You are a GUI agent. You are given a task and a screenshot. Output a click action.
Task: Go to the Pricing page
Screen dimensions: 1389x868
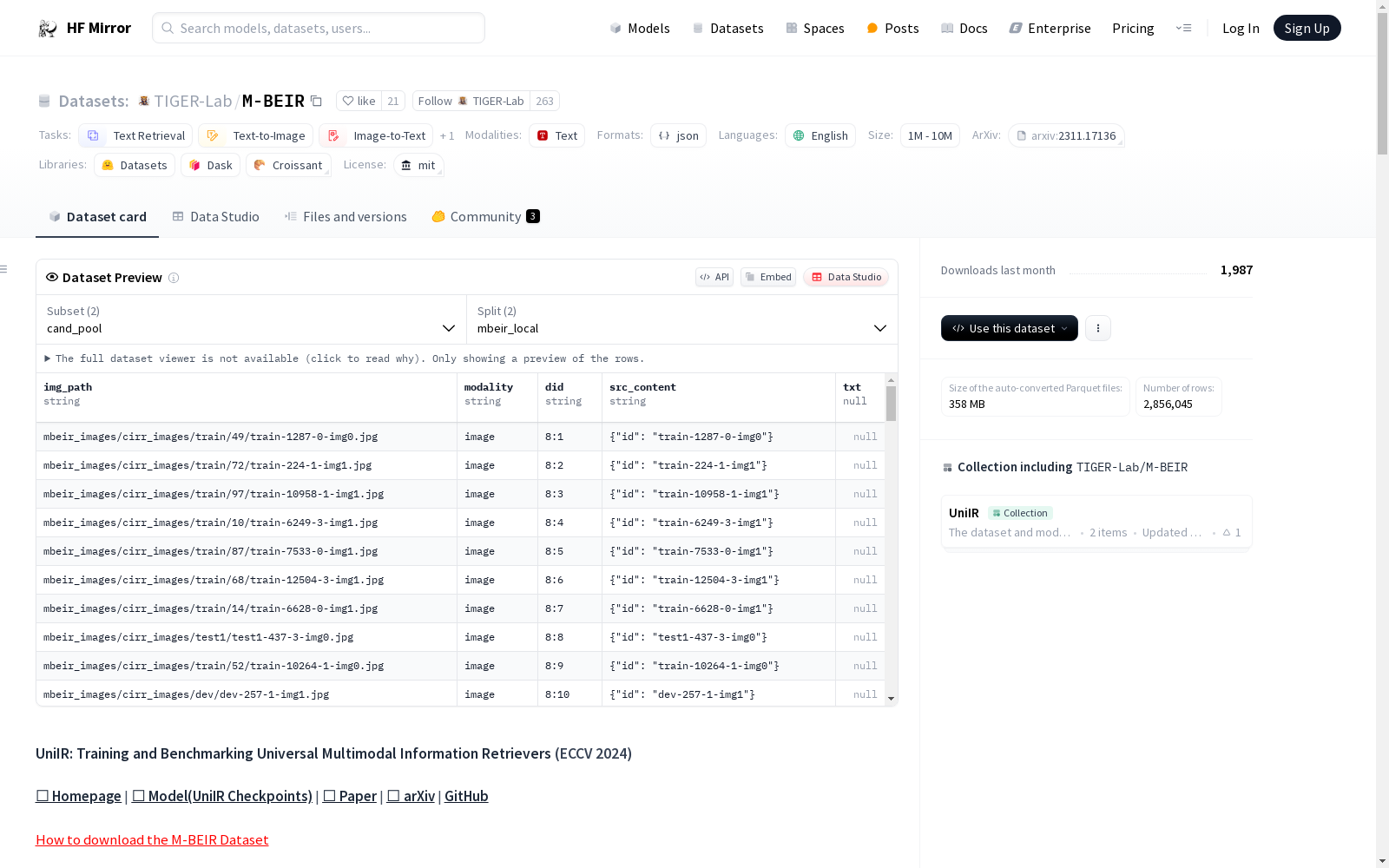pos(1133,28)
